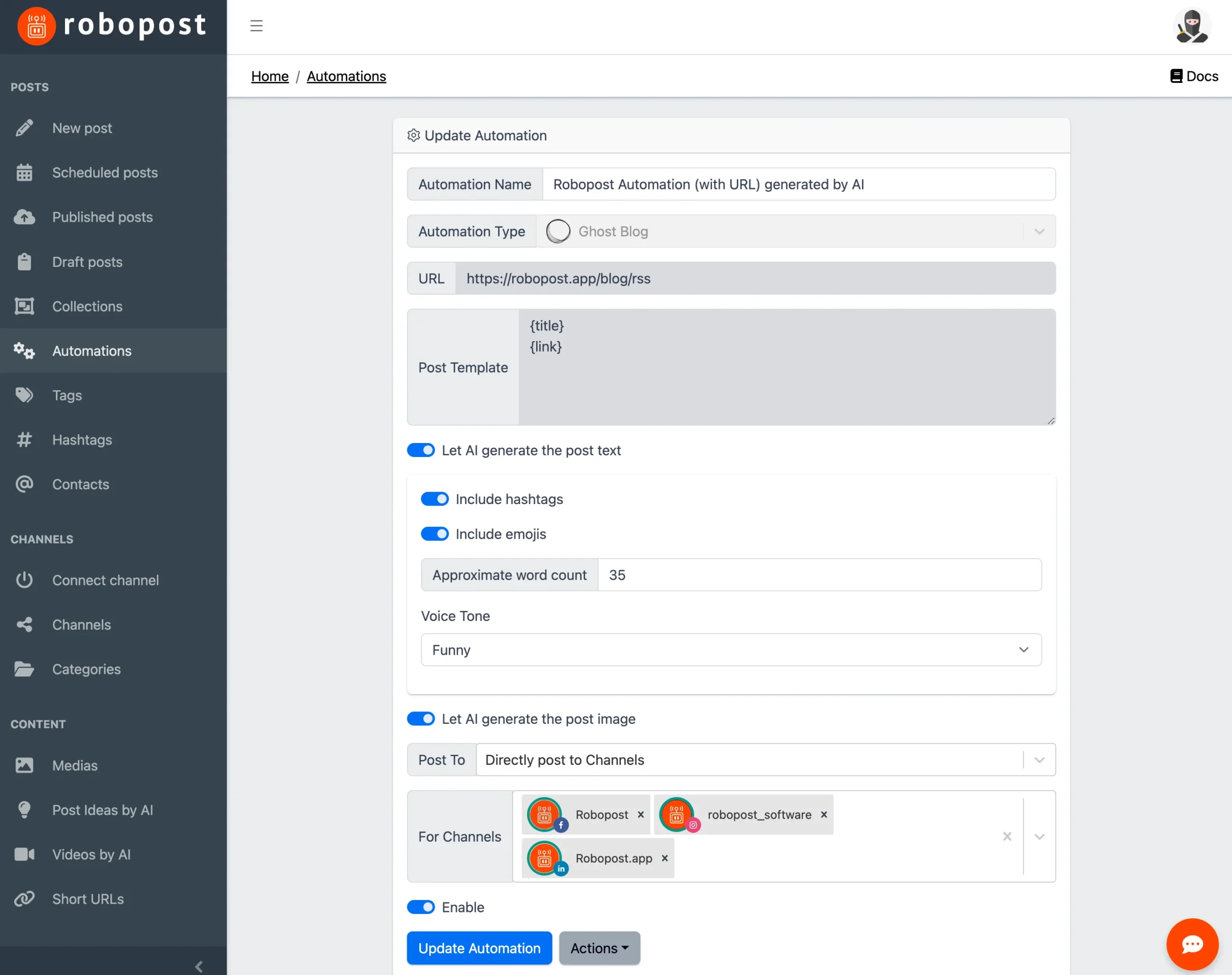Go to New post menu item
This screenshot has width=1232, height=975.
(x=113, y=128)
